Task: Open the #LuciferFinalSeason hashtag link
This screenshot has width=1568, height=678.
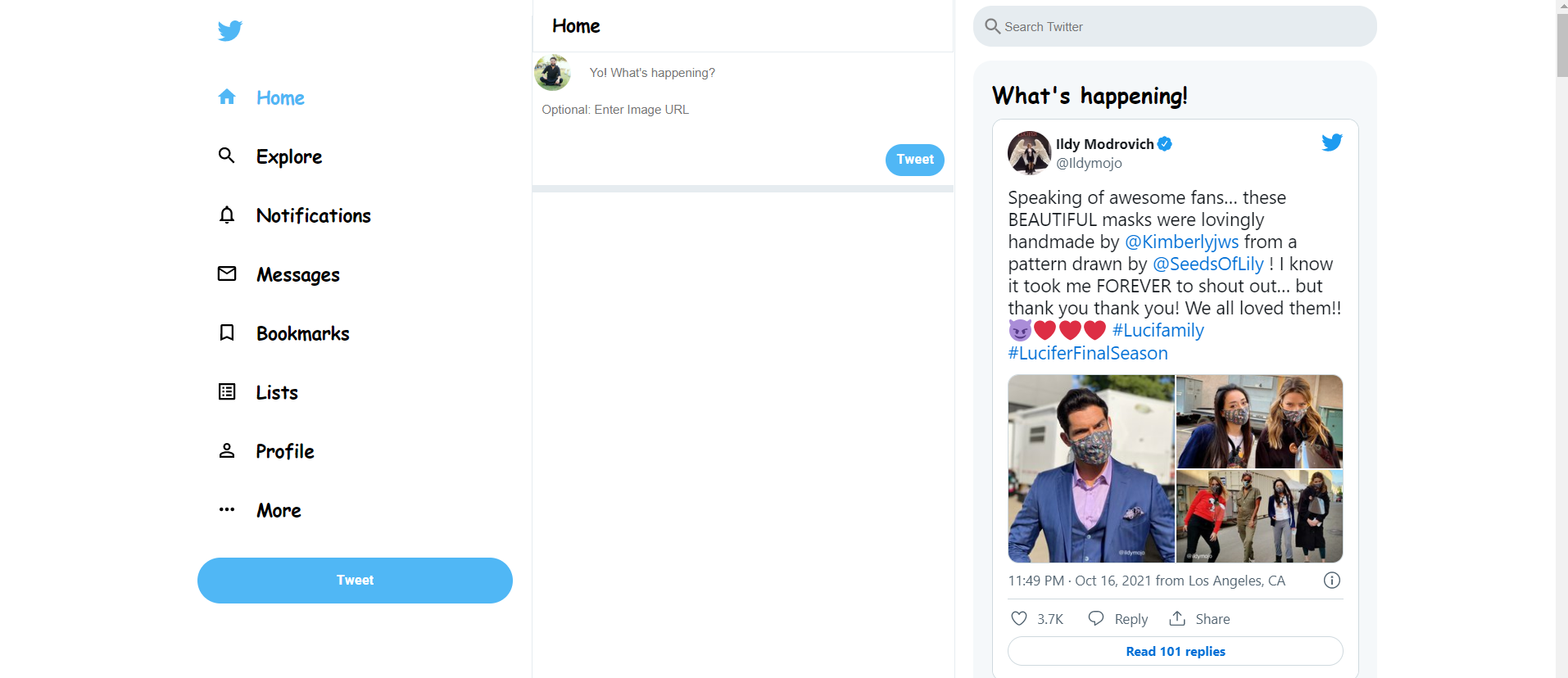Action: [x=1088, y=353]
